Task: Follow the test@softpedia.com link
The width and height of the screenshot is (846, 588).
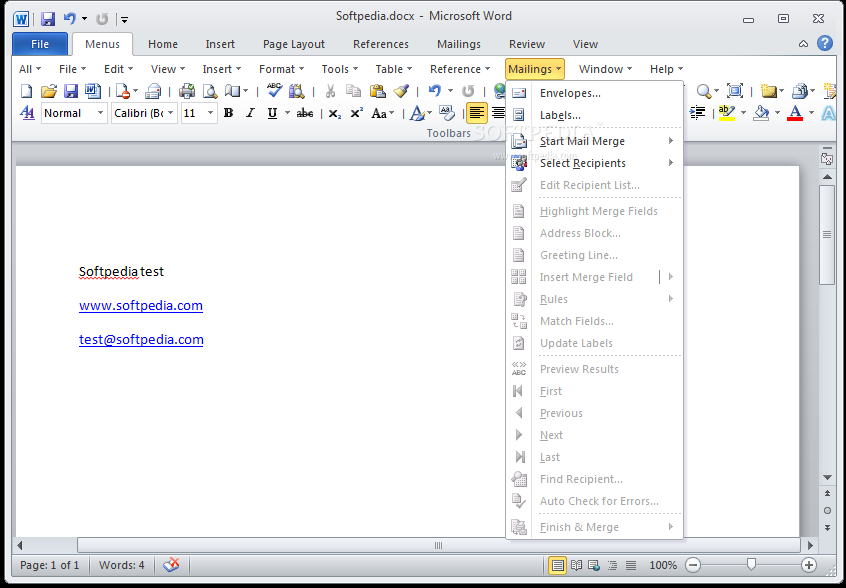Action: point(141,339)
